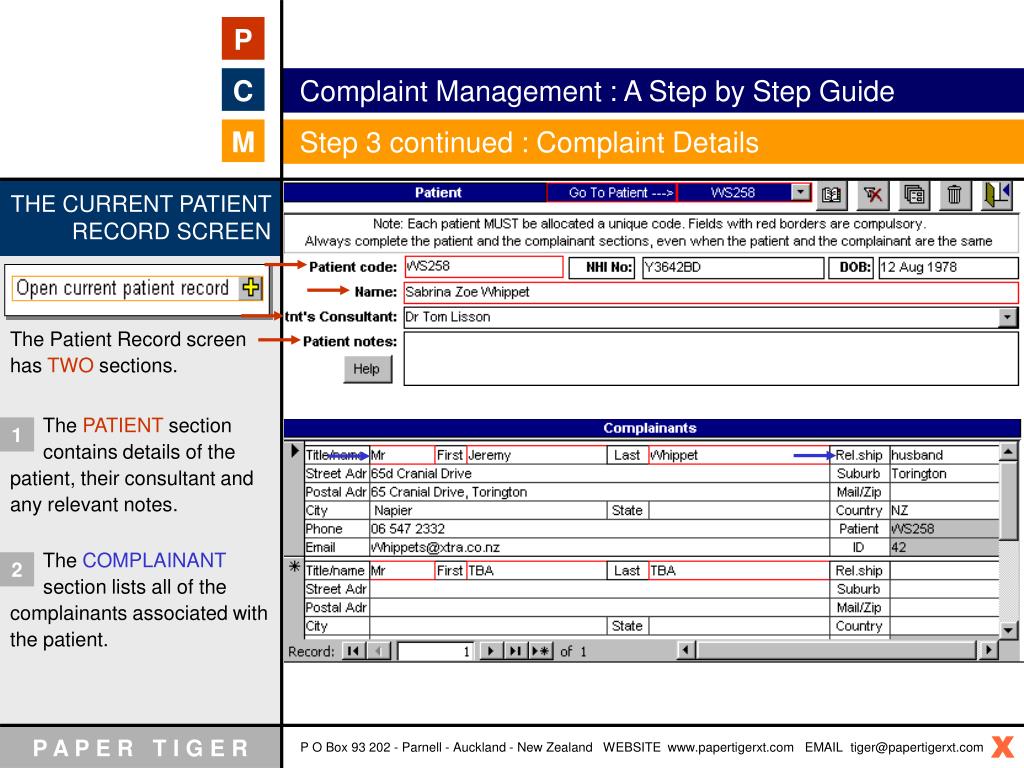The image size is (1024, 768).
Task: Open the Go To Patient WS258 dropdown arrow
Action: (x=801, y=192)
